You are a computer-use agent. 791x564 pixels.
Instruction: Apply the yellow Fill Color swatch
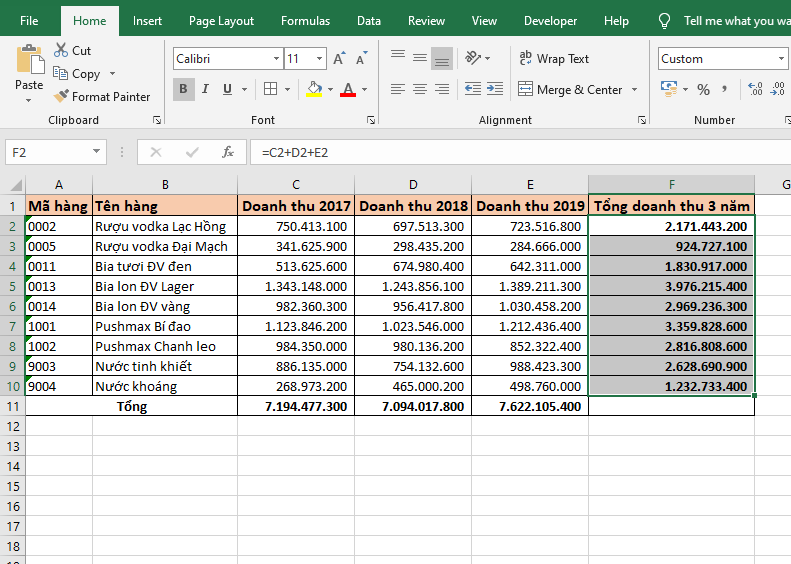[x=314, y=90]
